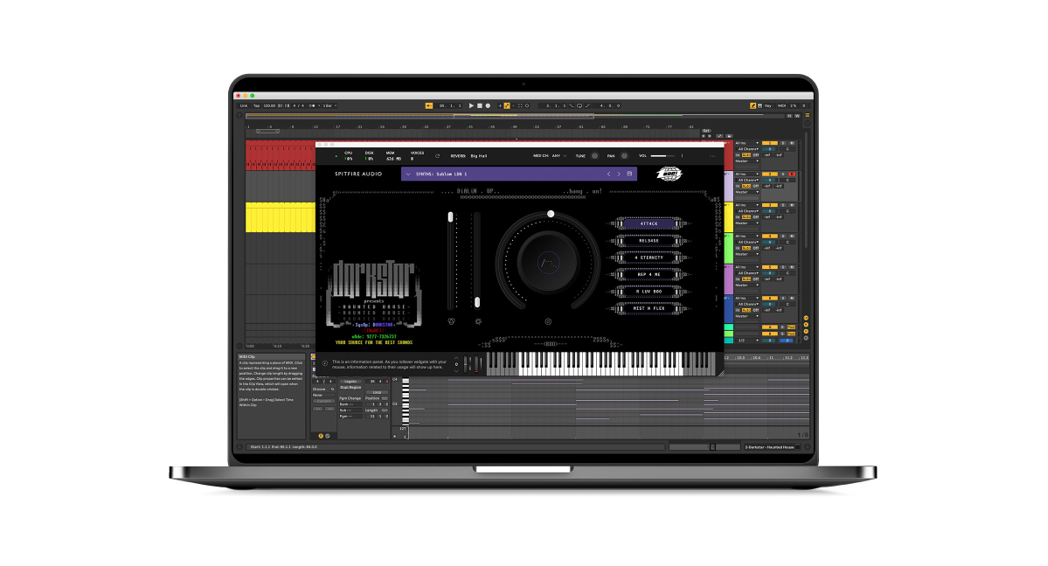The width and height of the screenshot is (1048, 566).
Task: Click the yellow clip in the arrangement
Action: tap(281, 217)
